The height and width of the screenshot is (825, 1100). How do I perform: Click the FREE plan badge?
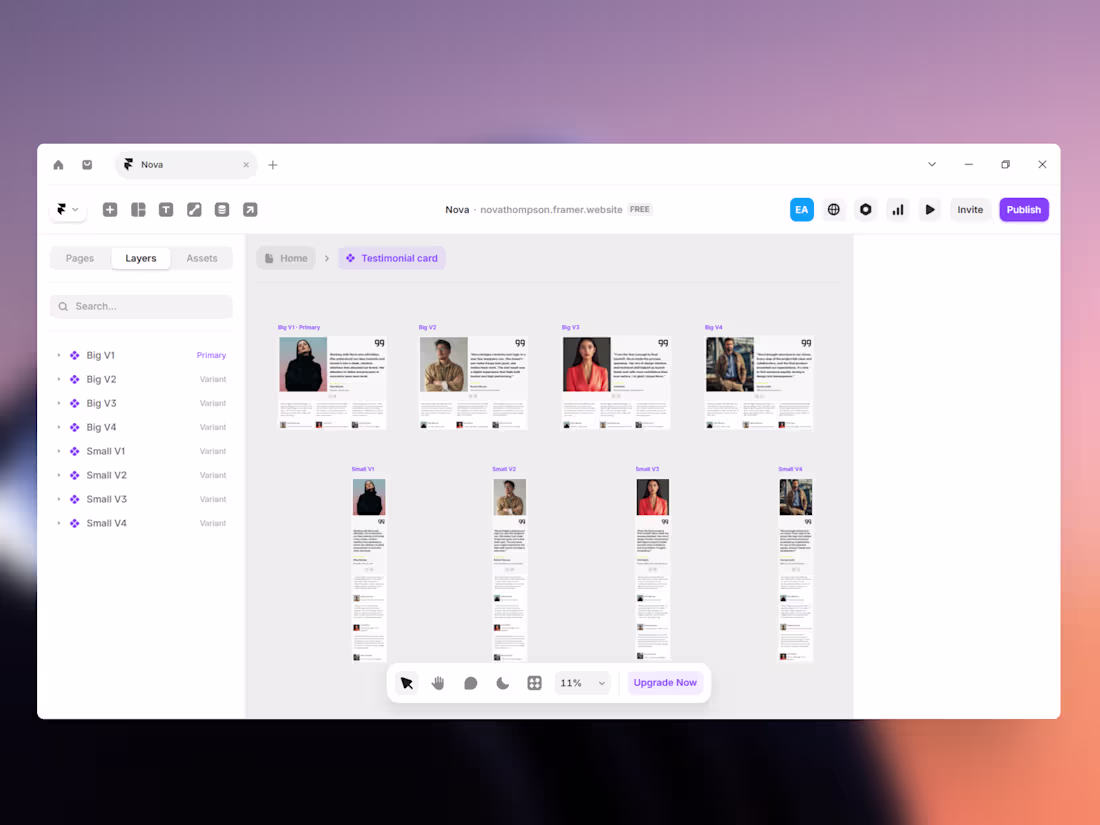point(640,209)
